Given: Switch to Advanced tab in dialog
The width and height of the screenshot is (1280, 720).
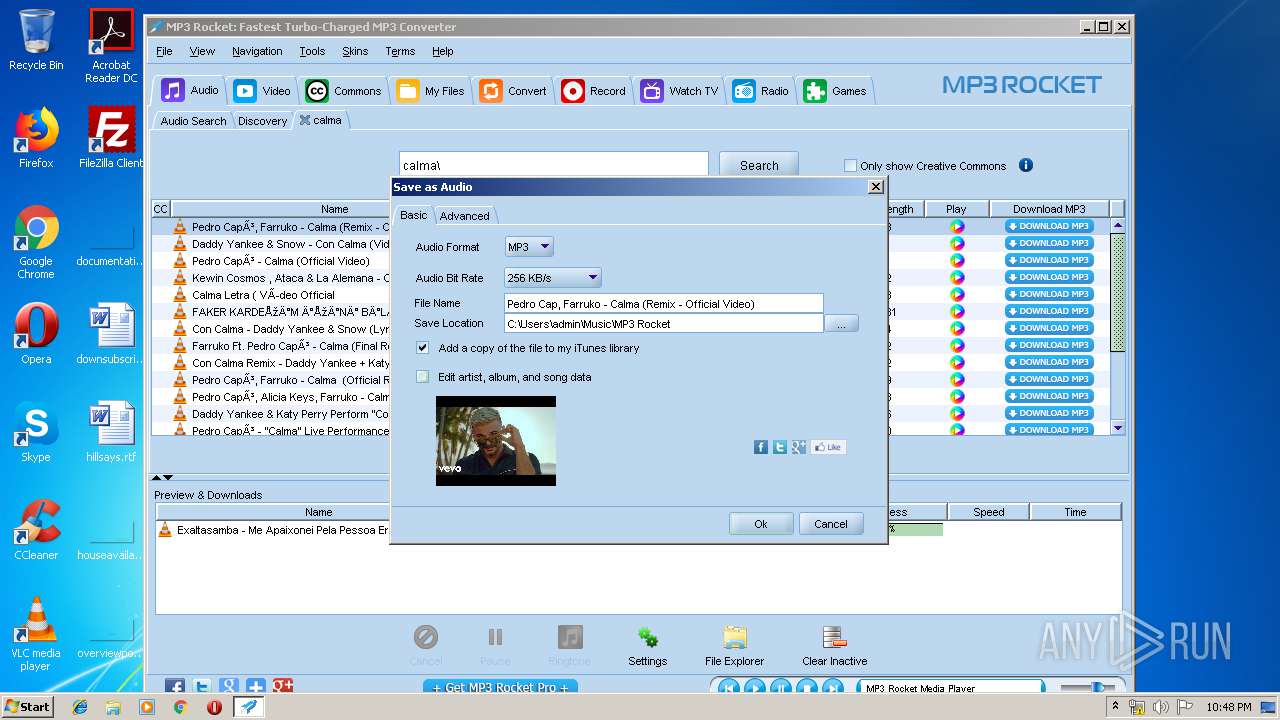Looking at the screenshot, I should click(x=465, y=216).
